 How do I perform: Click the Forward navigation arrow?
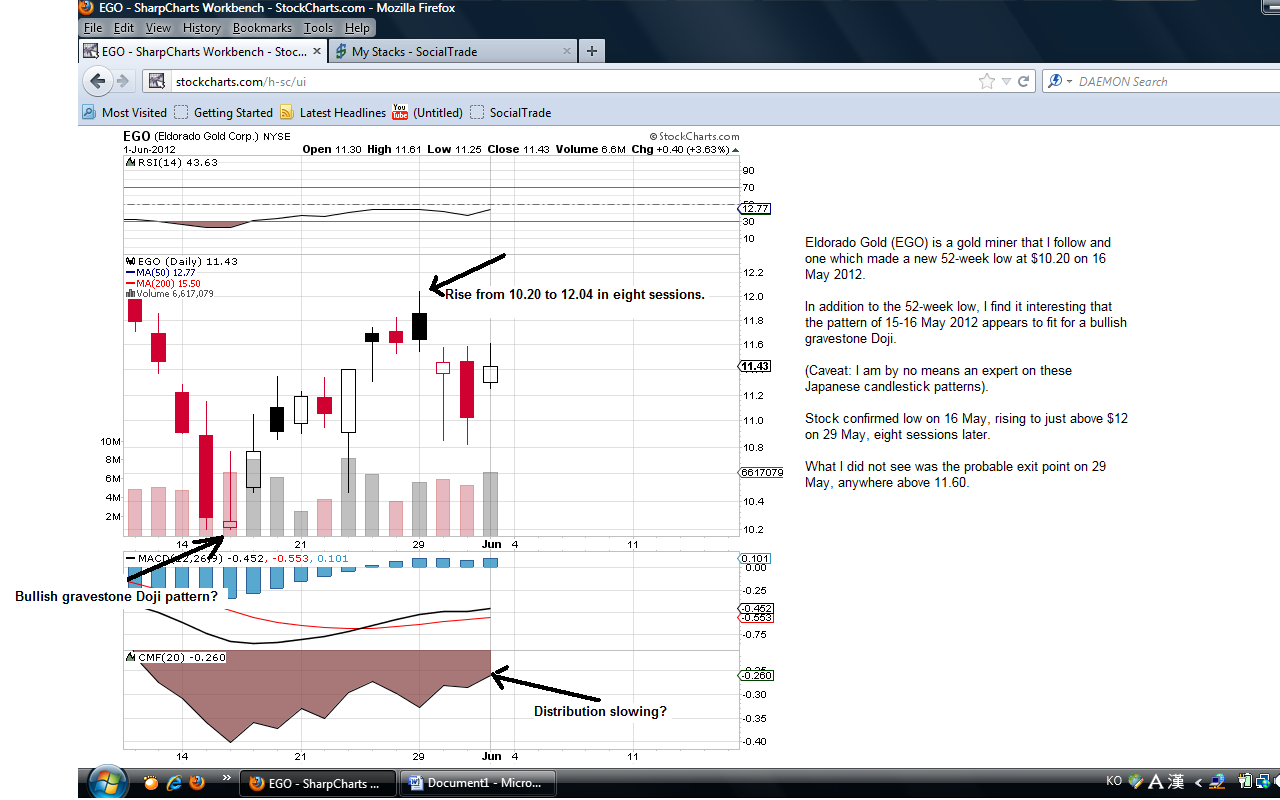click(123, 82)
